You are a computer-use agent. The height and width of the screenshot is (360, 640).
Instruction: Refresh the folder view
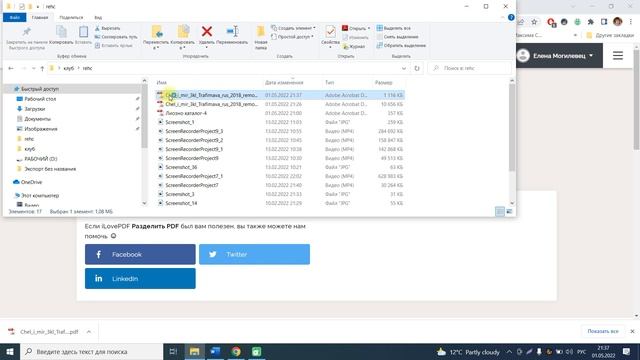point(417,68)
